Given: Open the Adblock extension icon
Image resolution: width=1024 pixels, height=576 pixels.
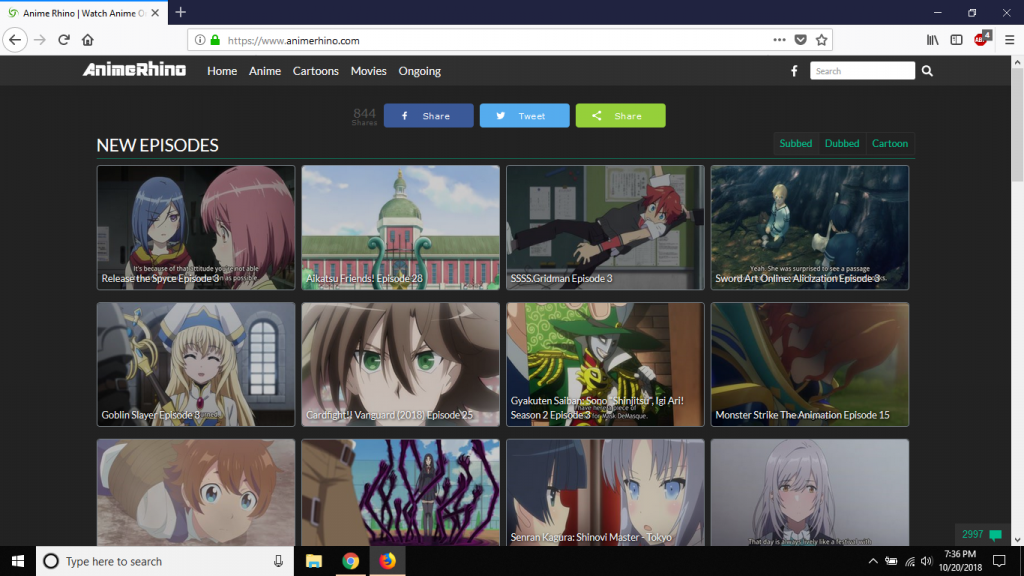Looking at the screenshot, I should click(x=982, y=39).
